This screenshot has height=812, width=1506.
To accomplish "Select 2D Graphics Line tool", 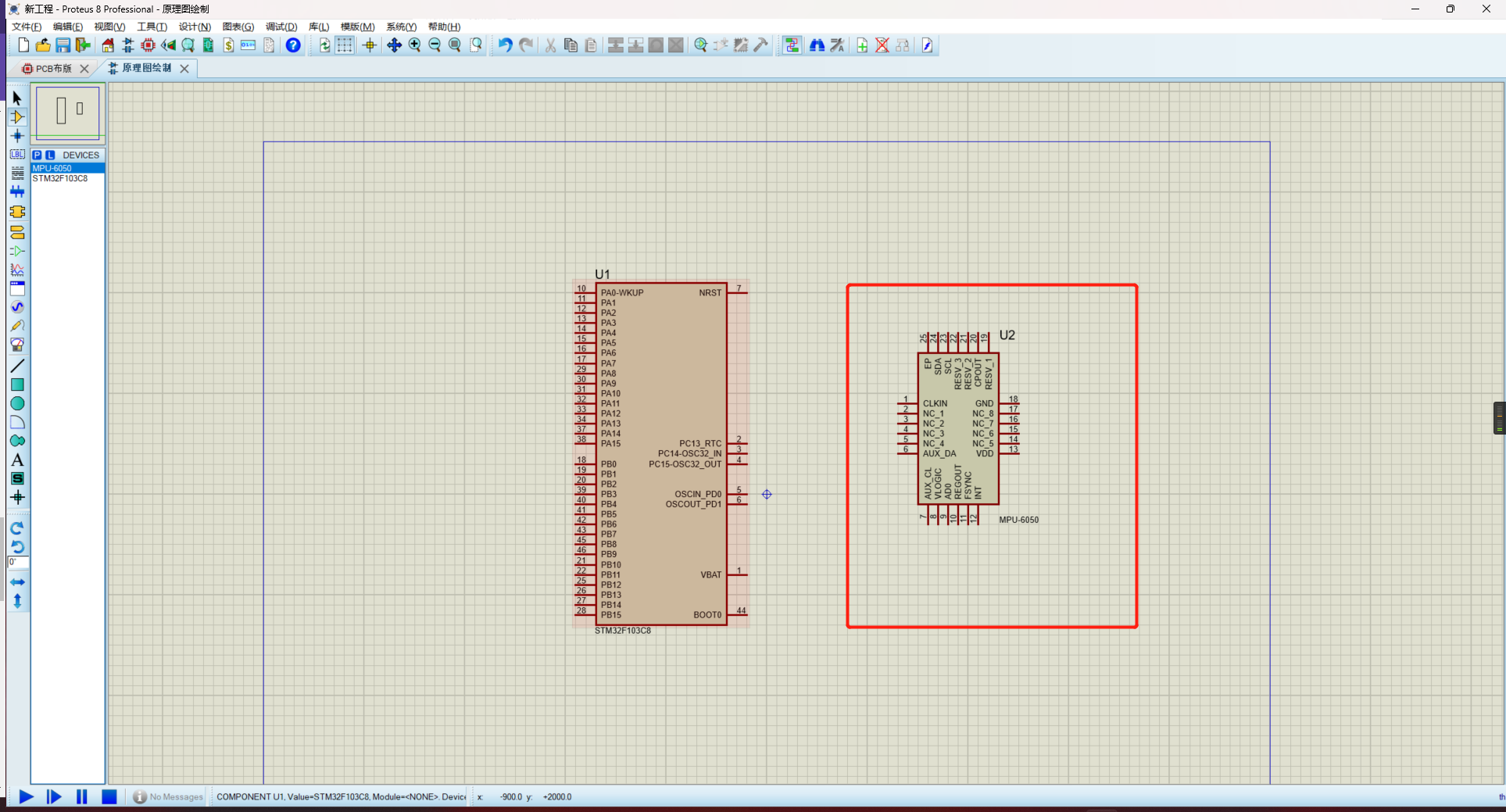I will pos(17,366).
